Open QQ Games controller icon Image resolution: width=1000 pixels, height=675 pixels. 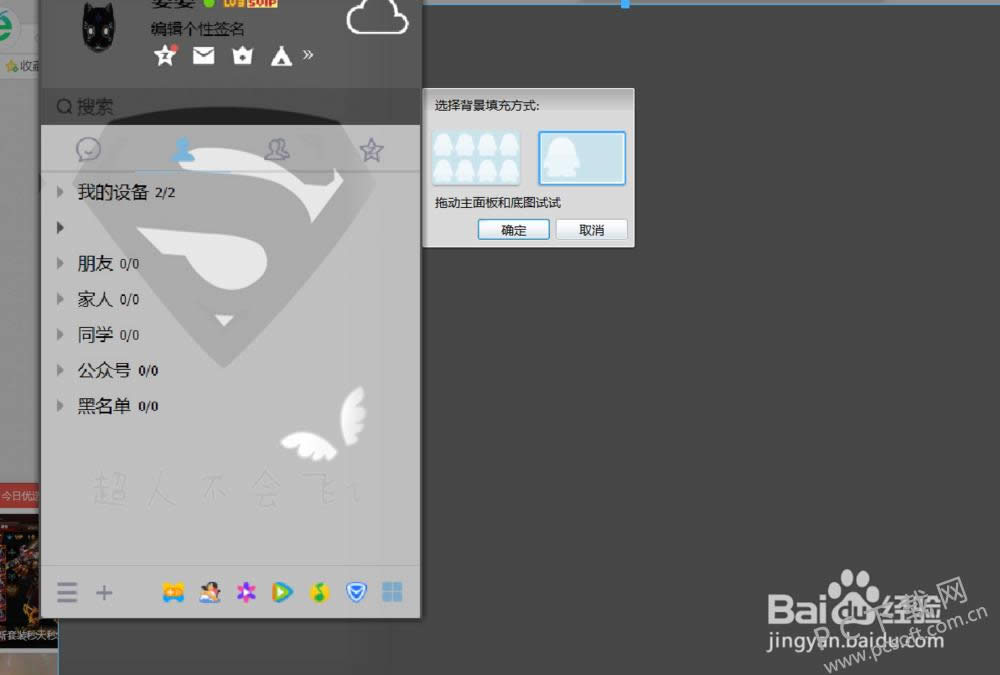point(173,593)
